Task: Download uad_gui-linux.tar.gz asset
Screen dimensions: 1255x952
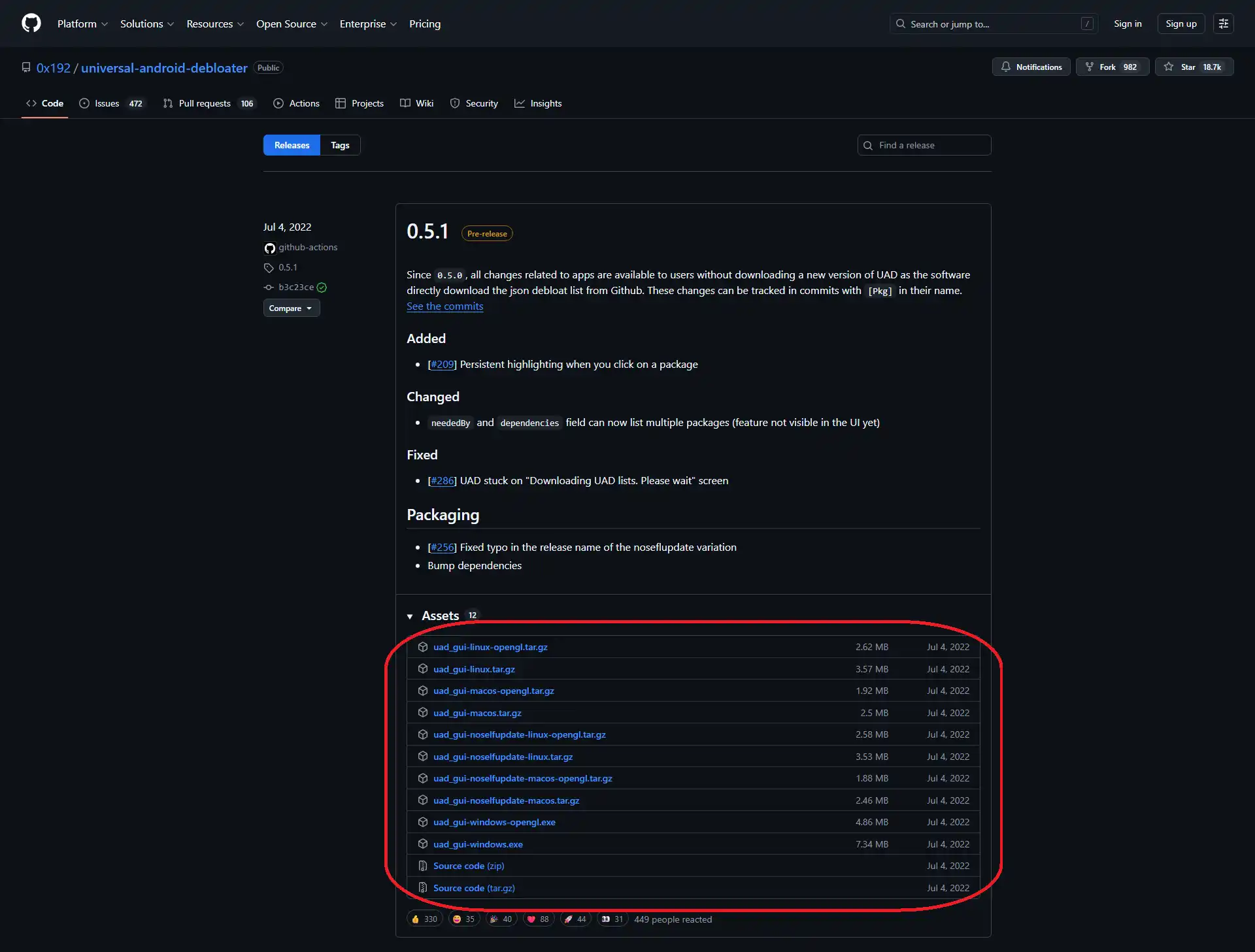Action: point(474,669)
